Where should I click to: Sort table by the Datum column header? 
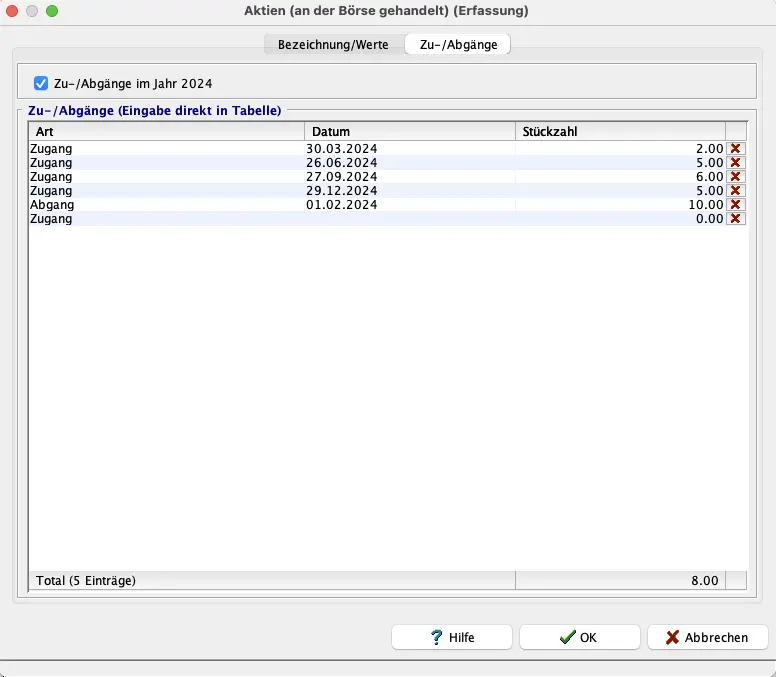pyautogui.click(x=409, y=131)
